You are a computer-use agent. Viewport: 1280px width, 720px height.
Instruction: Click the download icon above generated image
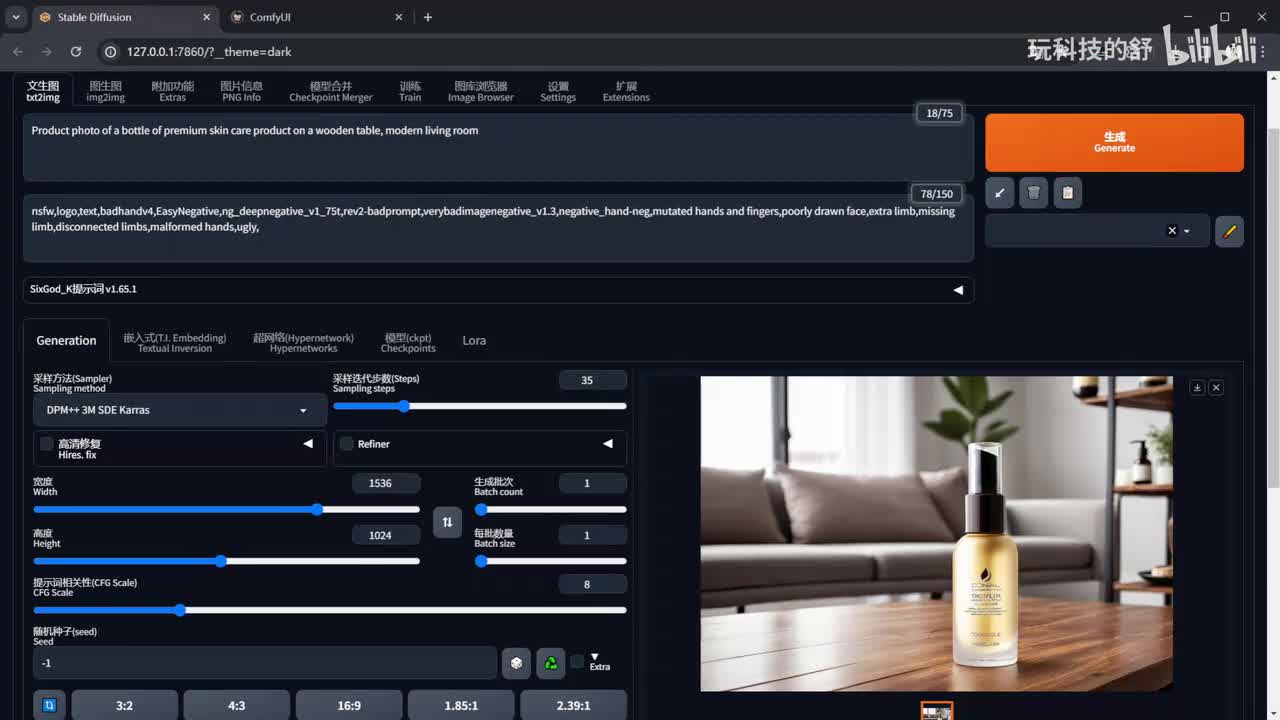1197,388
